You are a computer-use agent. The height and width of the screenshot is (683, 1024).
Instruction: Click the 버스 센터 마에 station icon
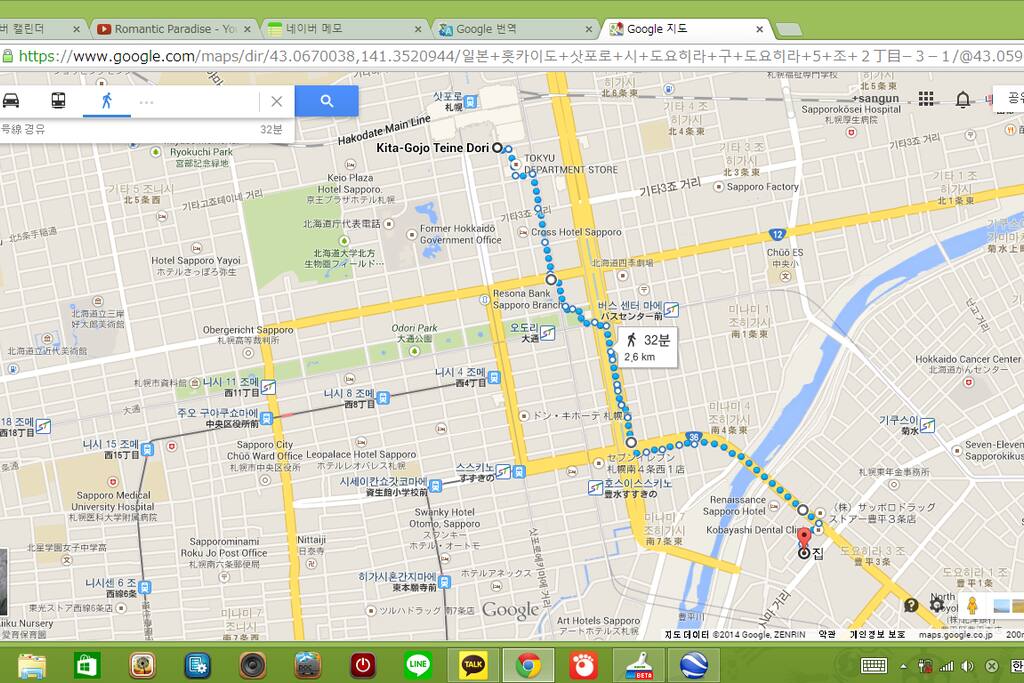671,310
